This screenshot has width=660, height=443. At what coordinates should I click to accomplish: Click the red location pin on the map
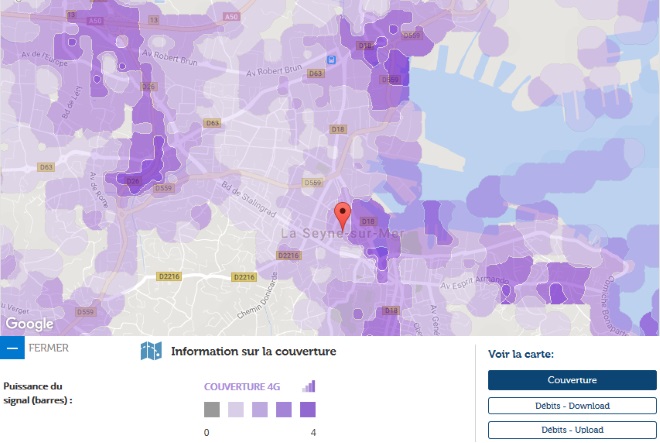pyautogui.click(x=342, y=216)
